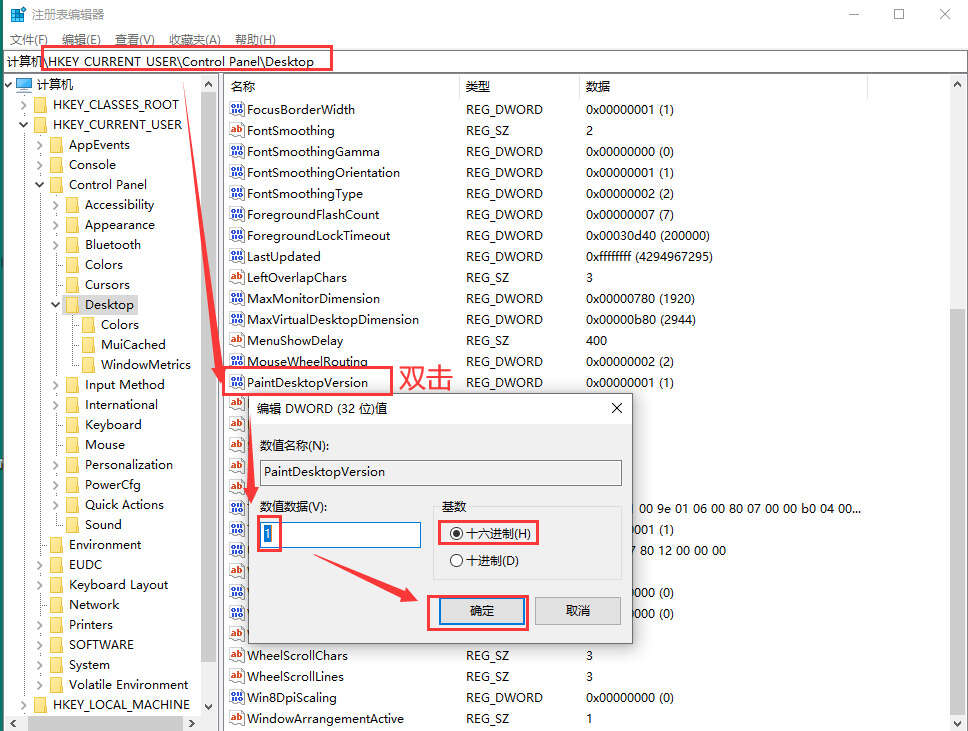Open the 帮助(H) menu
Image resolution: width=968 pixels, height=731 pixels.
tap(255, 40)
